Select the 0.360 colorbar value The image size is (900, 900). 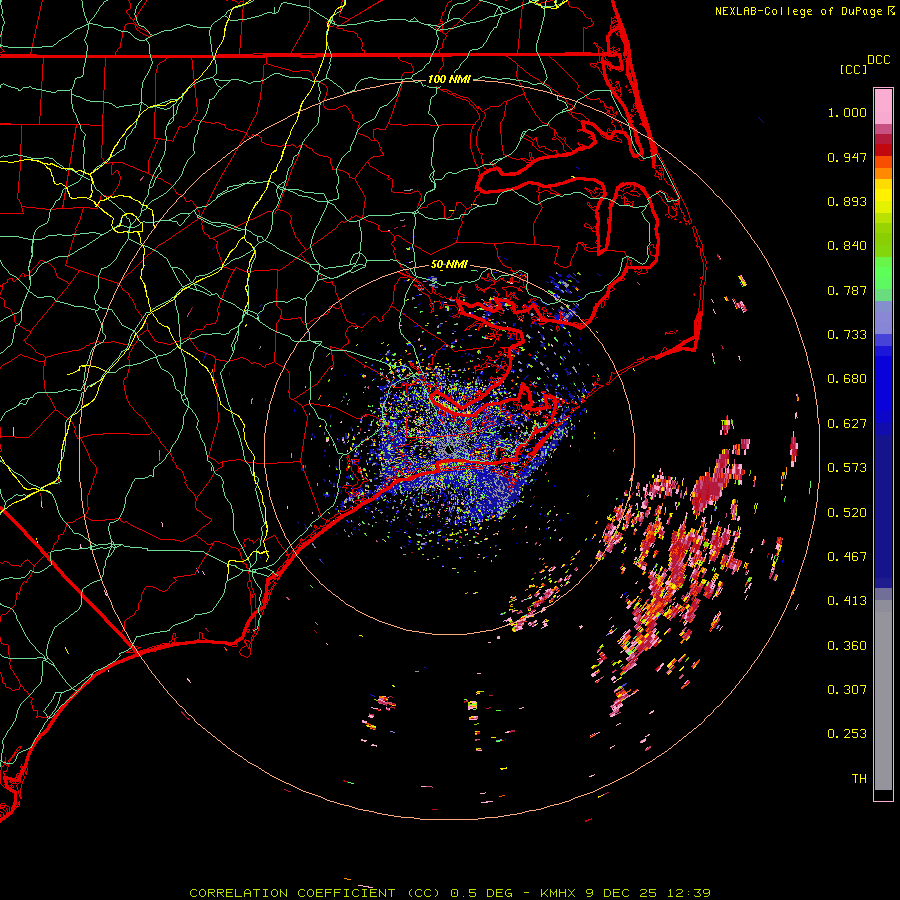point(847,646)
